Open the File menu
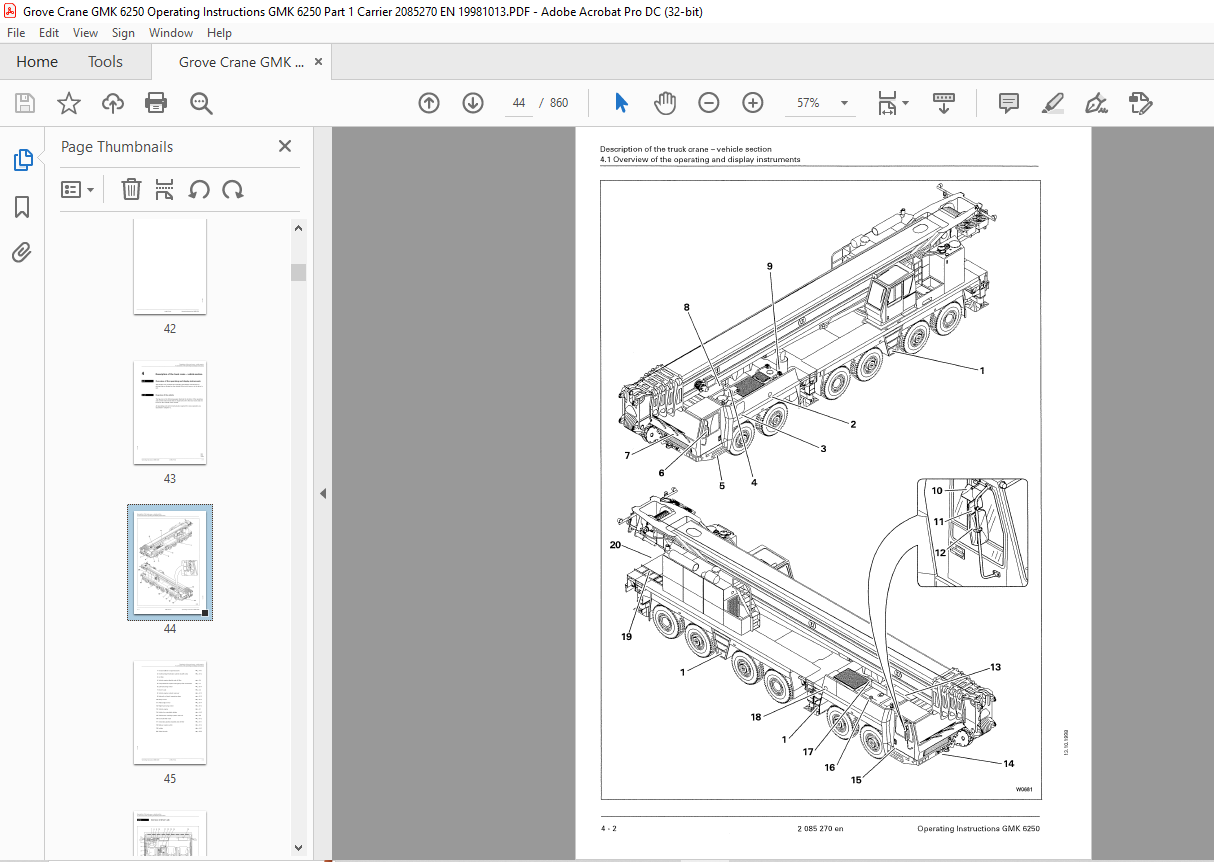The image size is (1214, 862). (16, 33)
